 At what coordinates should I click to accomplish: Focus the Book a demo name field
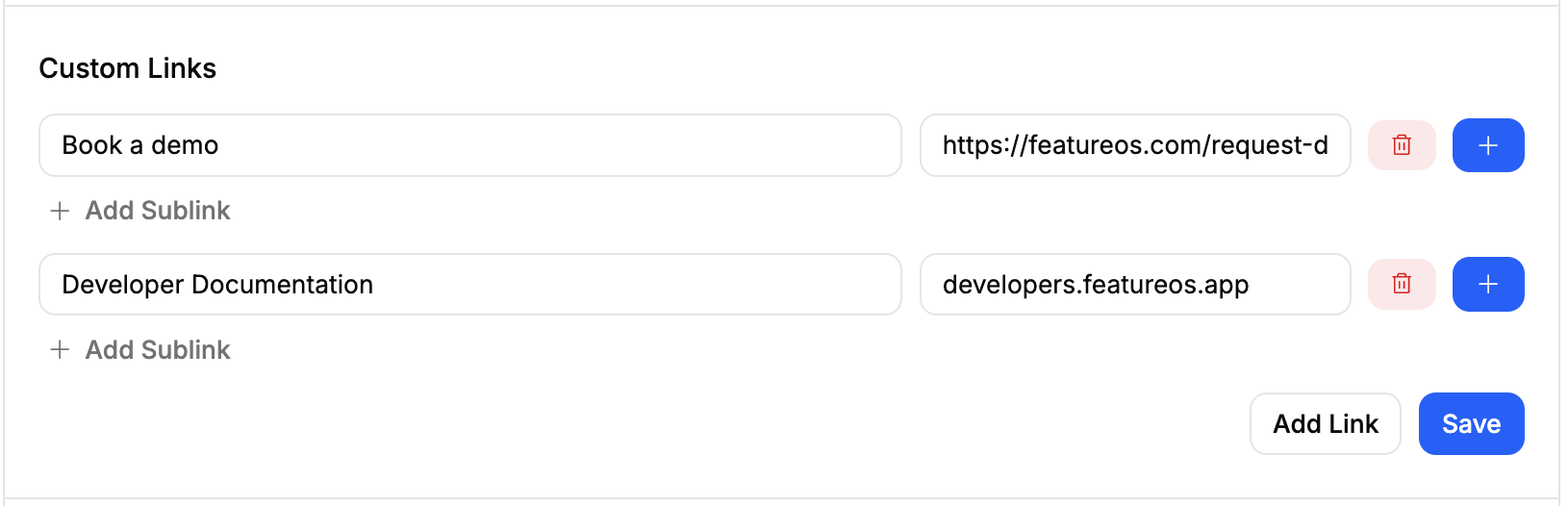pos(470,145)
